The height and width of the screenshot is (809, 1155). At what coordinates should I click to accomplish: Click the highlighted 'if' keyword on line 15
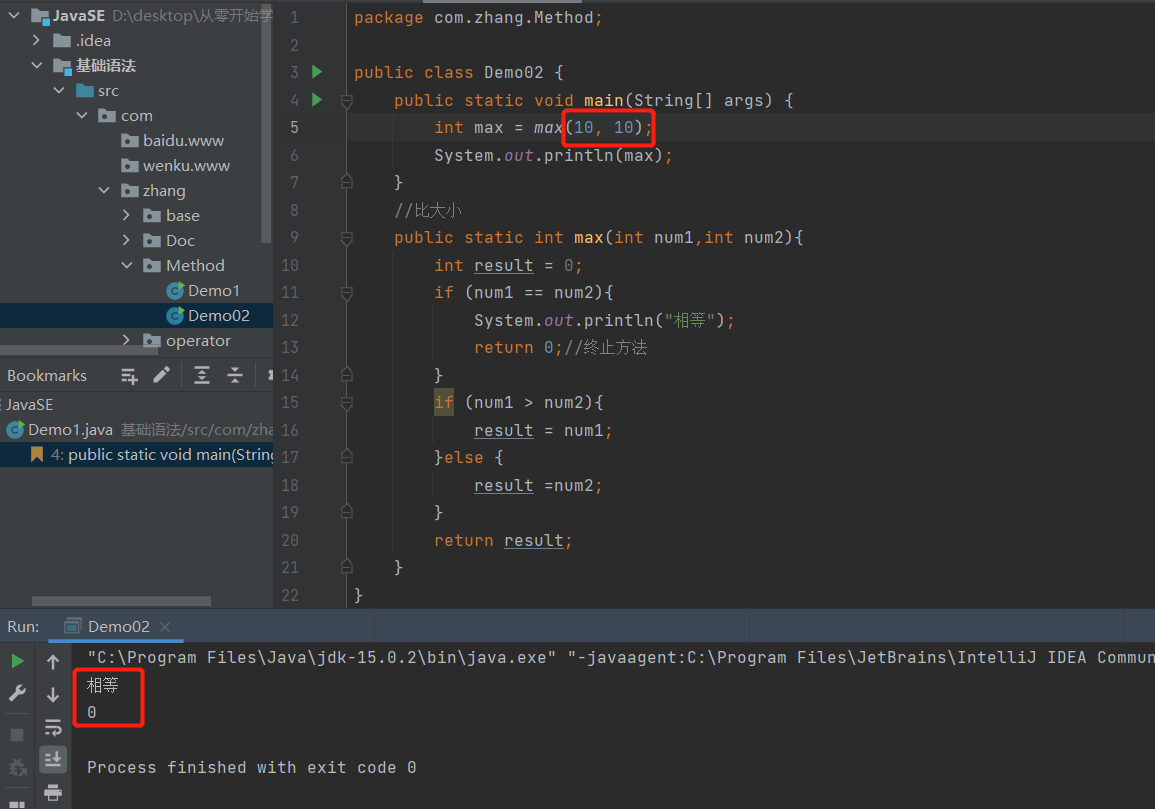click(443, 402)
